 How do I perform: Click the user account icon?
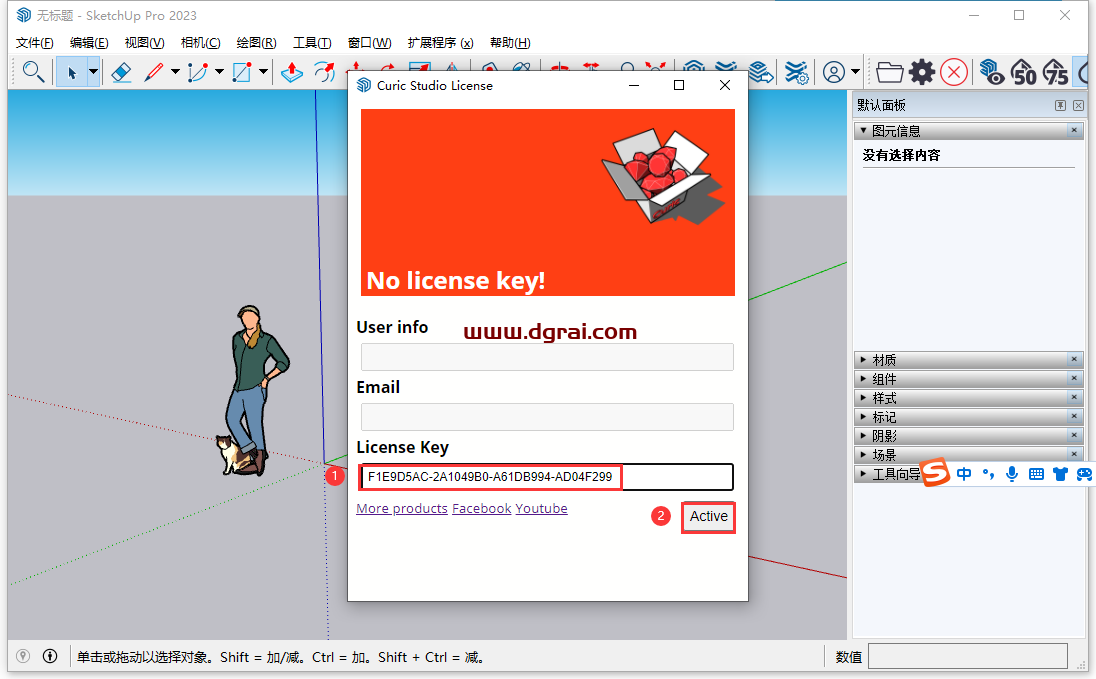coord(833,72)
